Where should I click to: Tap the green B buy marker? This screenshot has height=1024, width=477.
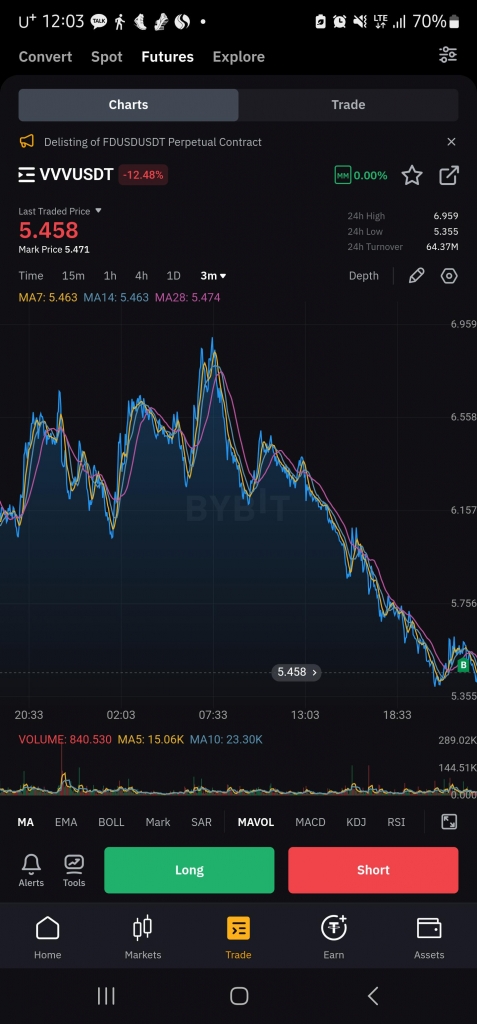point(463,665)
